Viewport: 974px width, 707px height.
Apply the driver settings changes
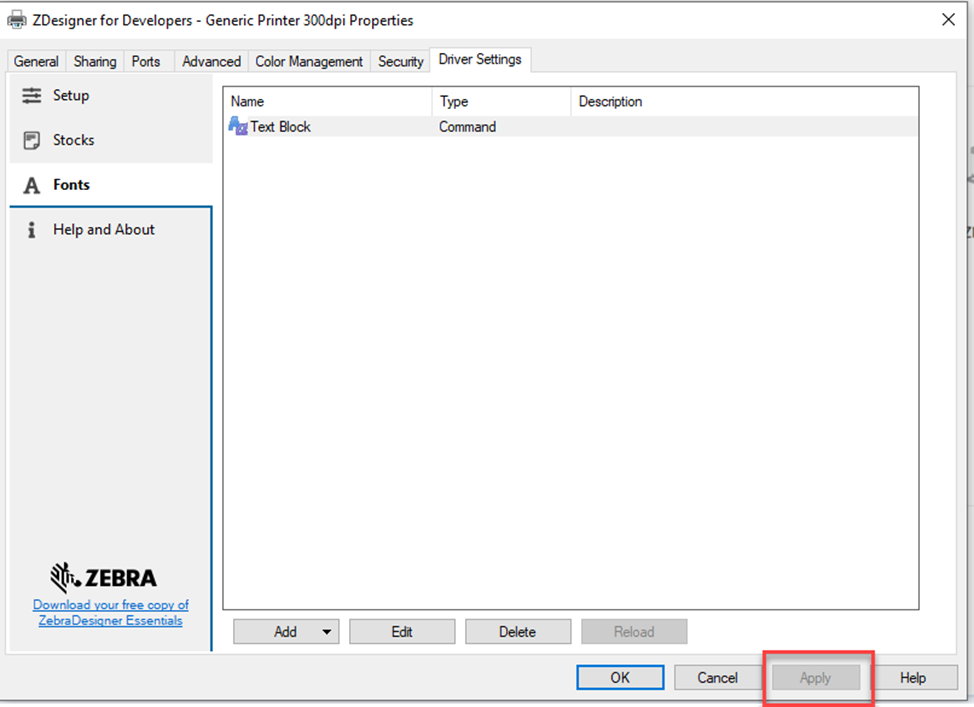click(x=815, y=677)
